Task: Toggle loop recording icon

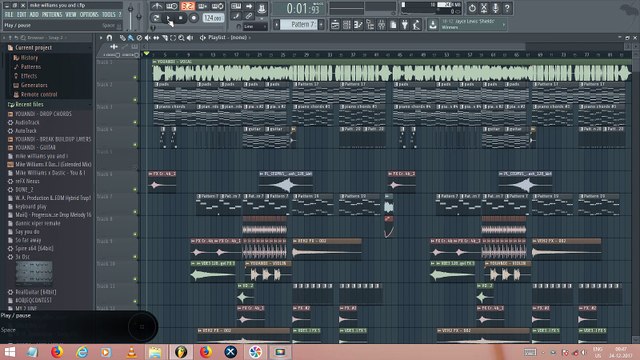Action: coord(218,6)
